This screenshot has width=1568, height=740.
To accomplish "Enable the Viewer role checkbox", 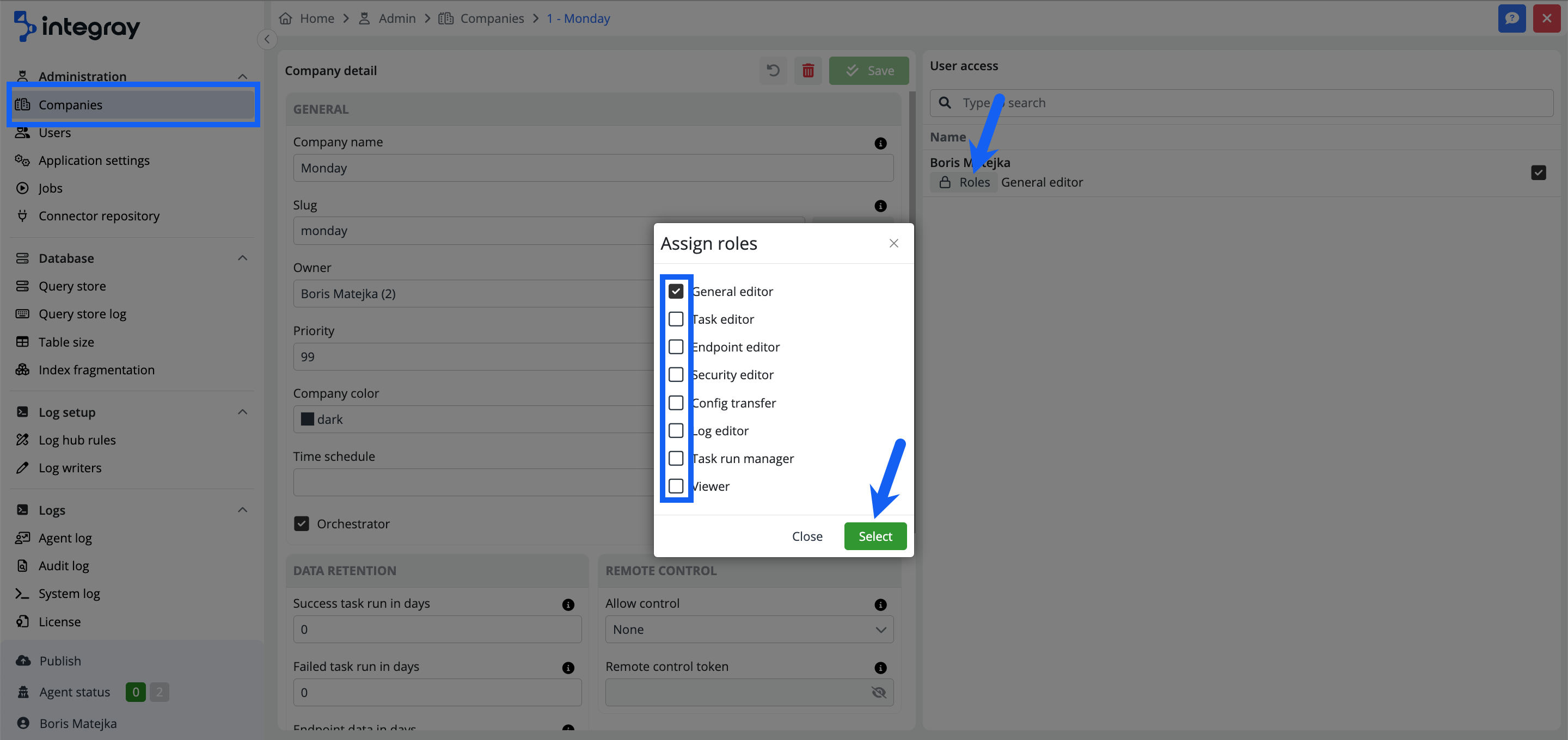I will (676, 486).
